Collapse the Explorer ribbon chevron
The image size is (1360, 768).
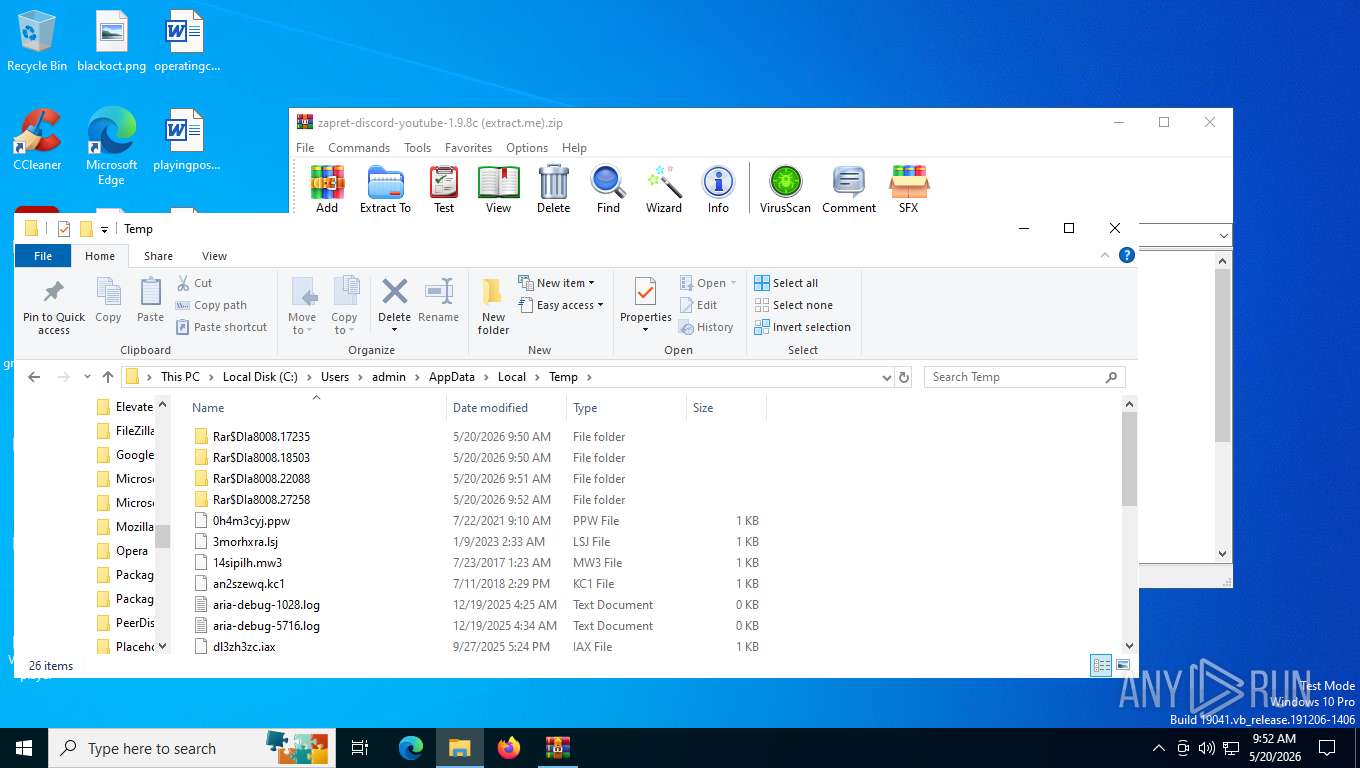(x=1105, y=255)
